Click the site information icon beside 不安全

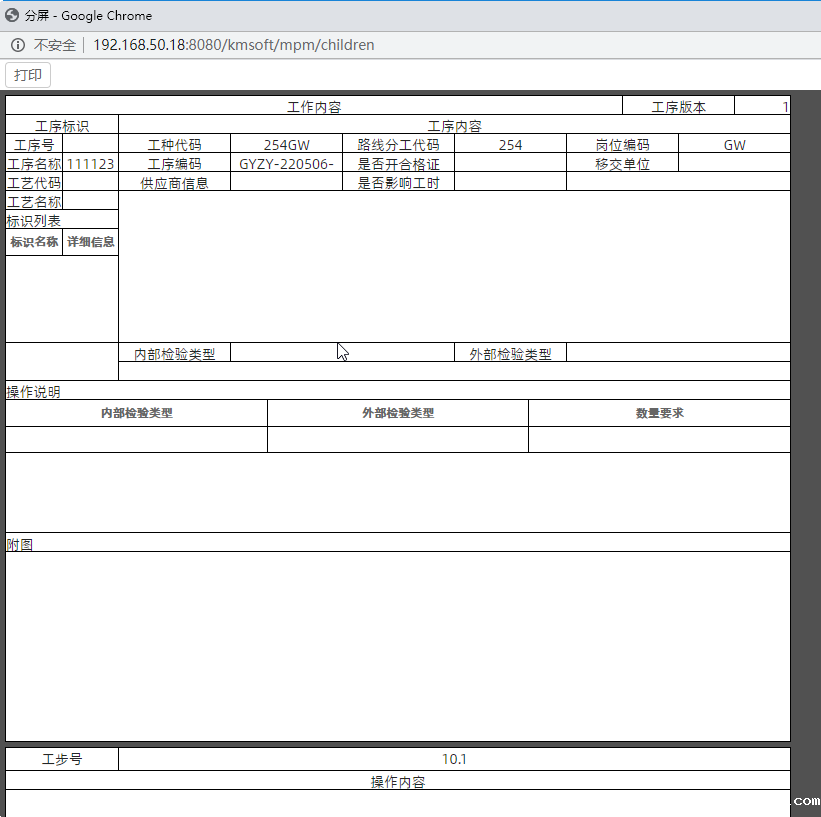pyautogui.click(x=18, y=45)
